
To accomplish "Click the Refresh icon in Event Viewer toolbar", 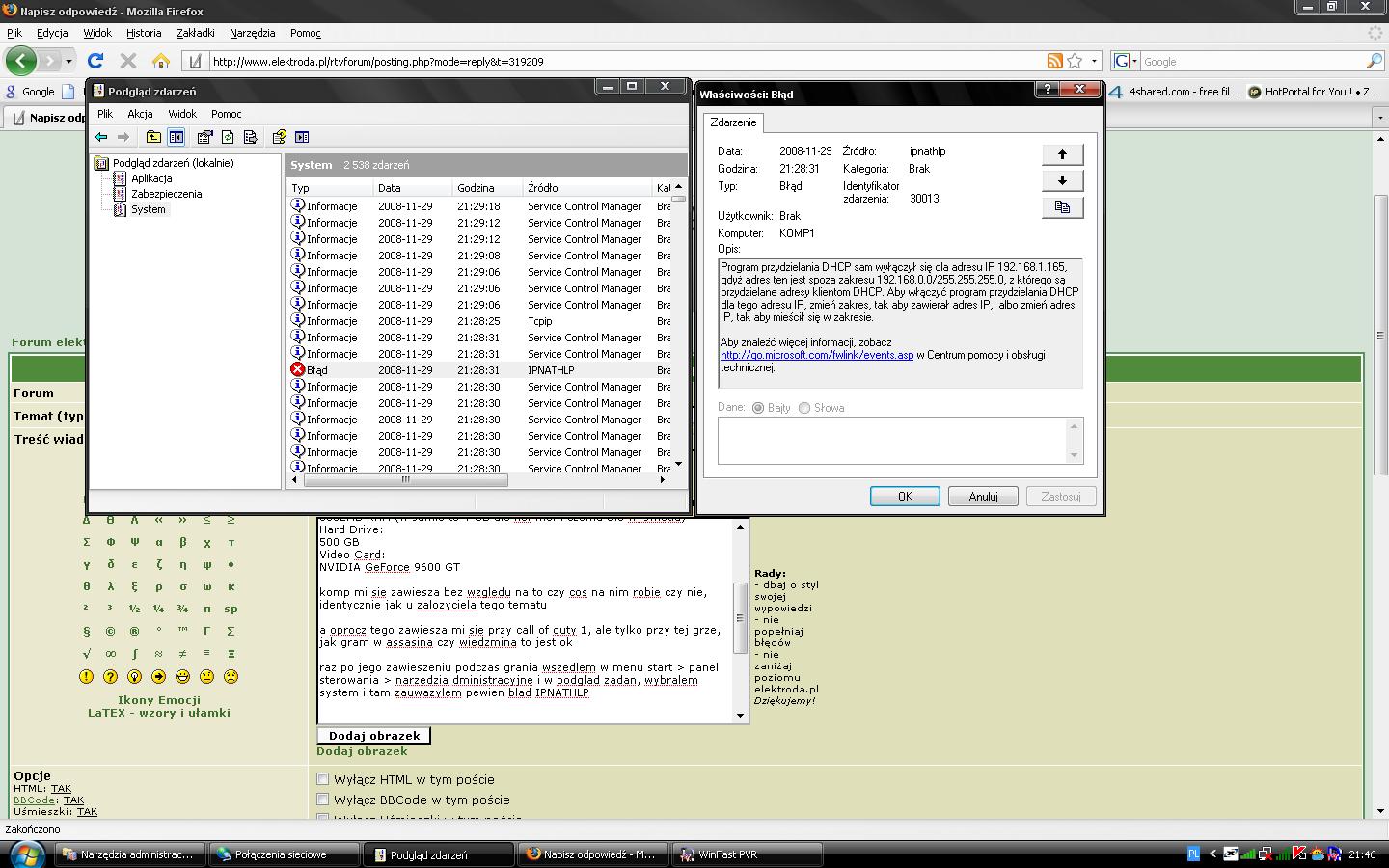I will pos(228,137).
